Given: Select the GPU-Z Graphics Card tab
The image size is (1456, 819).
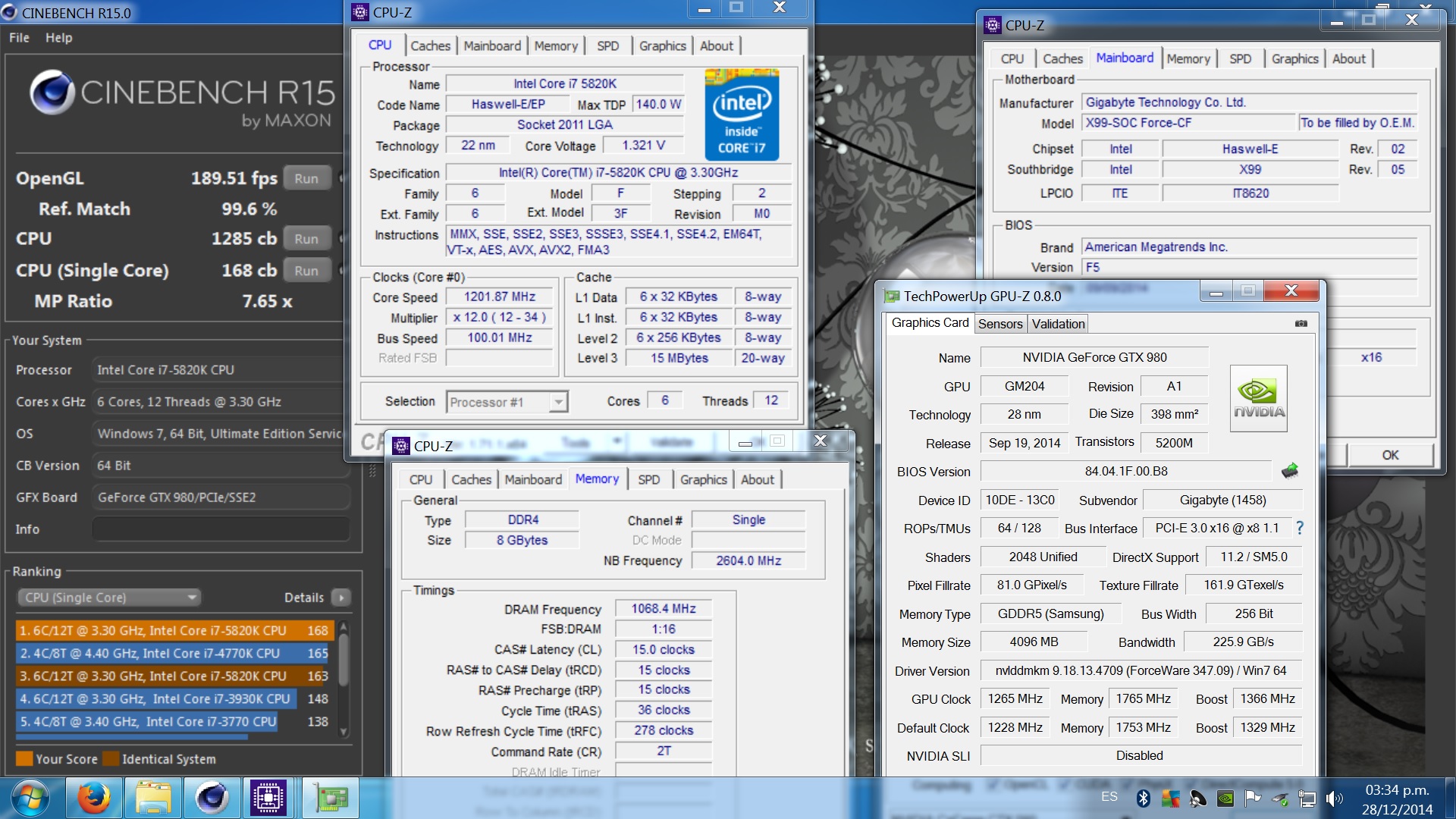Looking at the screenshot, I should 930,322.
